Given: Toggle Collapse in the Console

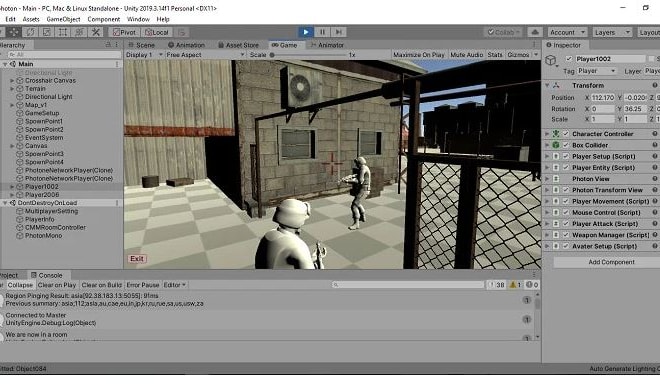Looking at the screenshot, I should click(x=20, y=285).
